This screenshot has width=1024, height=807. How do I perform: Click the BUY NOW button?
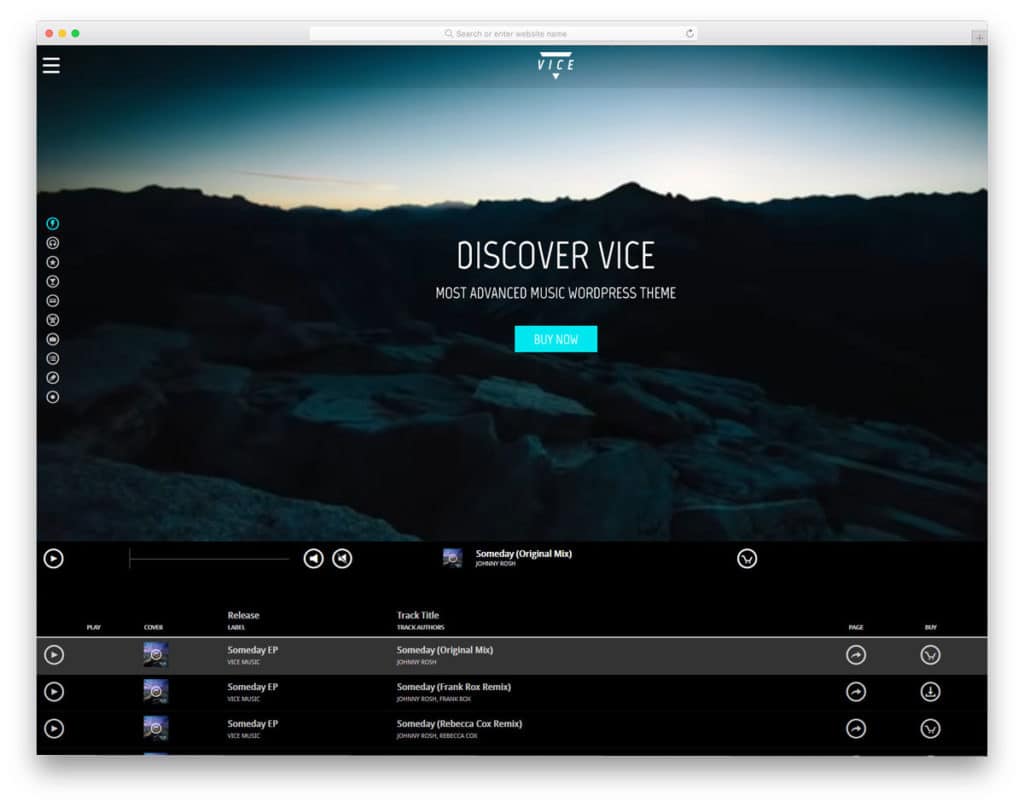pyautogui.click(x=555, y=339)
